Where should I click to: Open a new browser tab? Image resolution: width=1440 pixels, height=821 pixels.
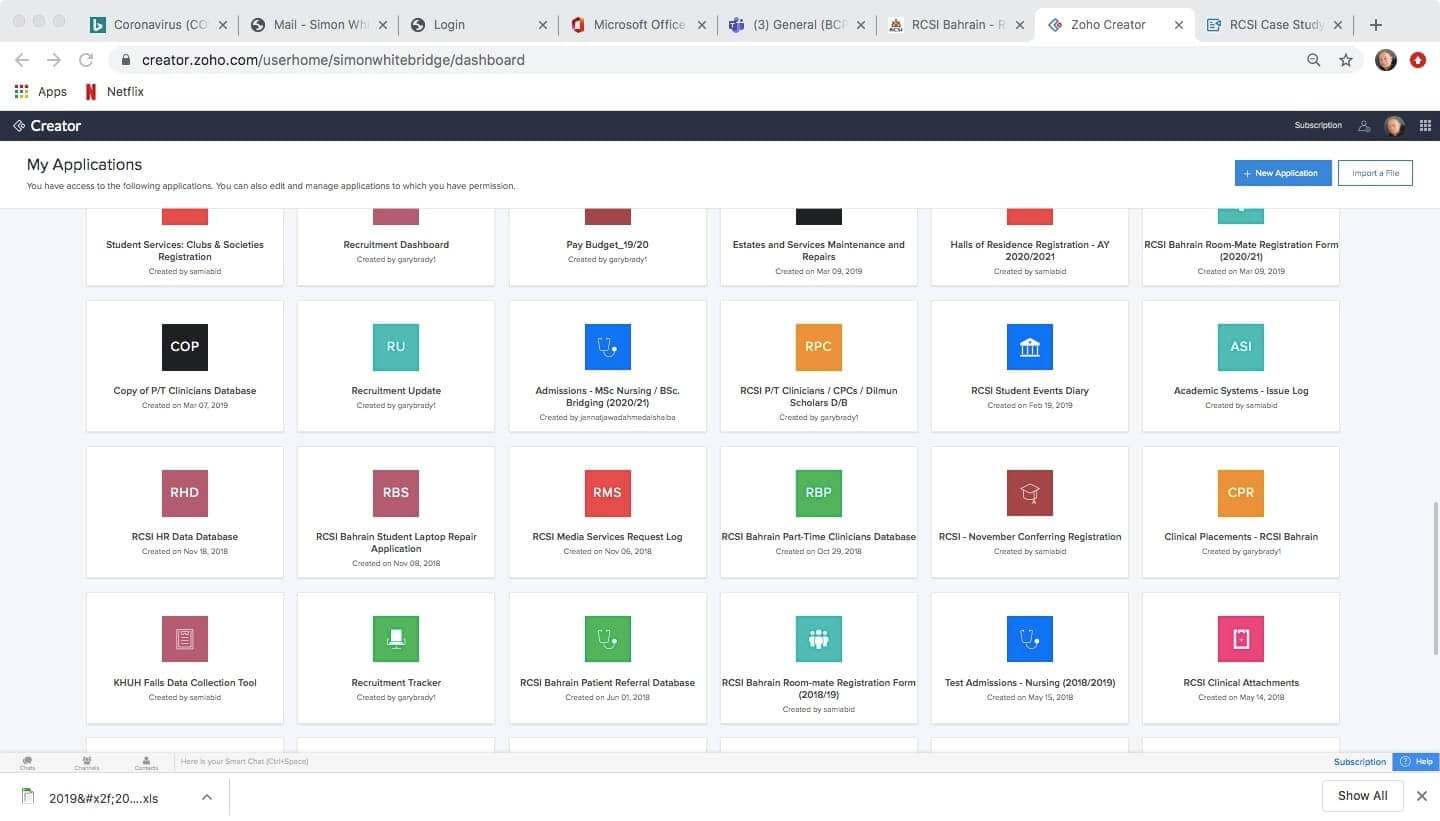coord(1376,24)
